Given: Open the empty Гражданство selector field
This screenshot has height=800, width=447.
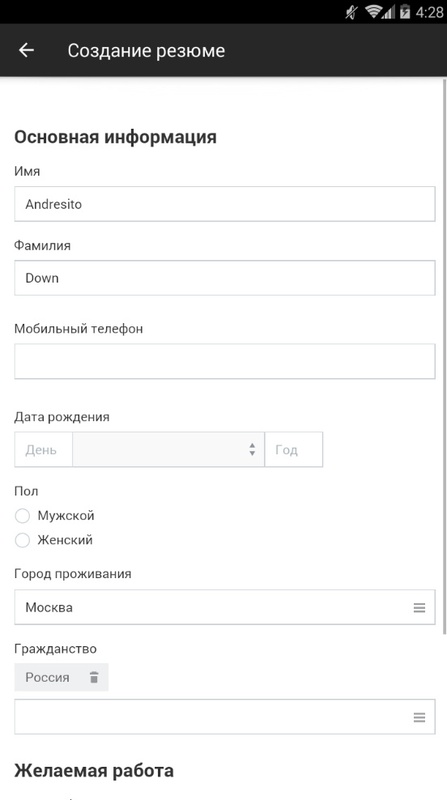Looking at the screenshot, I should pos(225,717).
